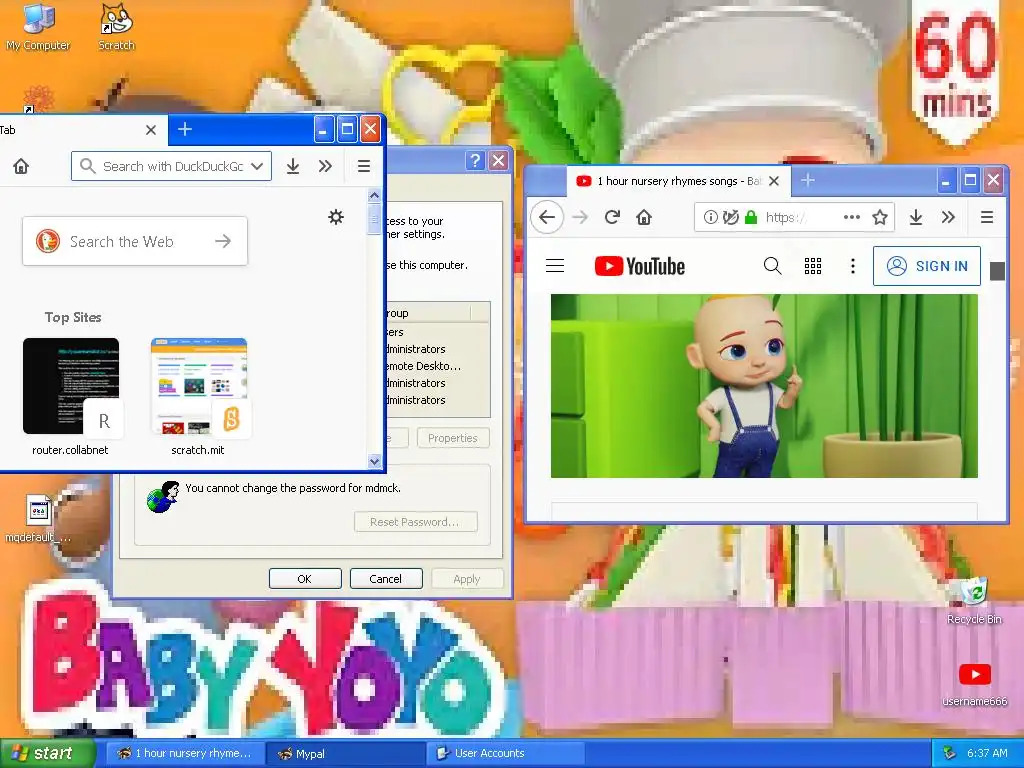Click the 6:37 AM taskbar clock
1024x768 pixels.
987,753
